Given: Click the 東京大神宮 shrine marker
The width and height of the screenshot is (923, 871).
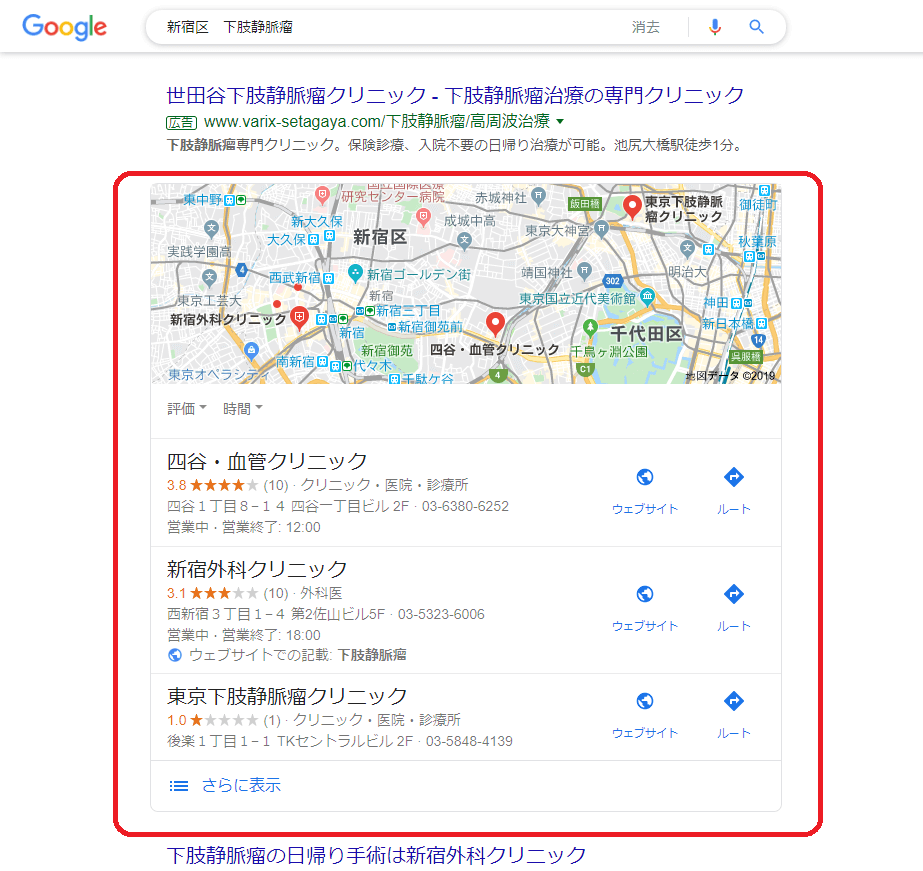Looking at the screenshot, I should tap(601, 228).
